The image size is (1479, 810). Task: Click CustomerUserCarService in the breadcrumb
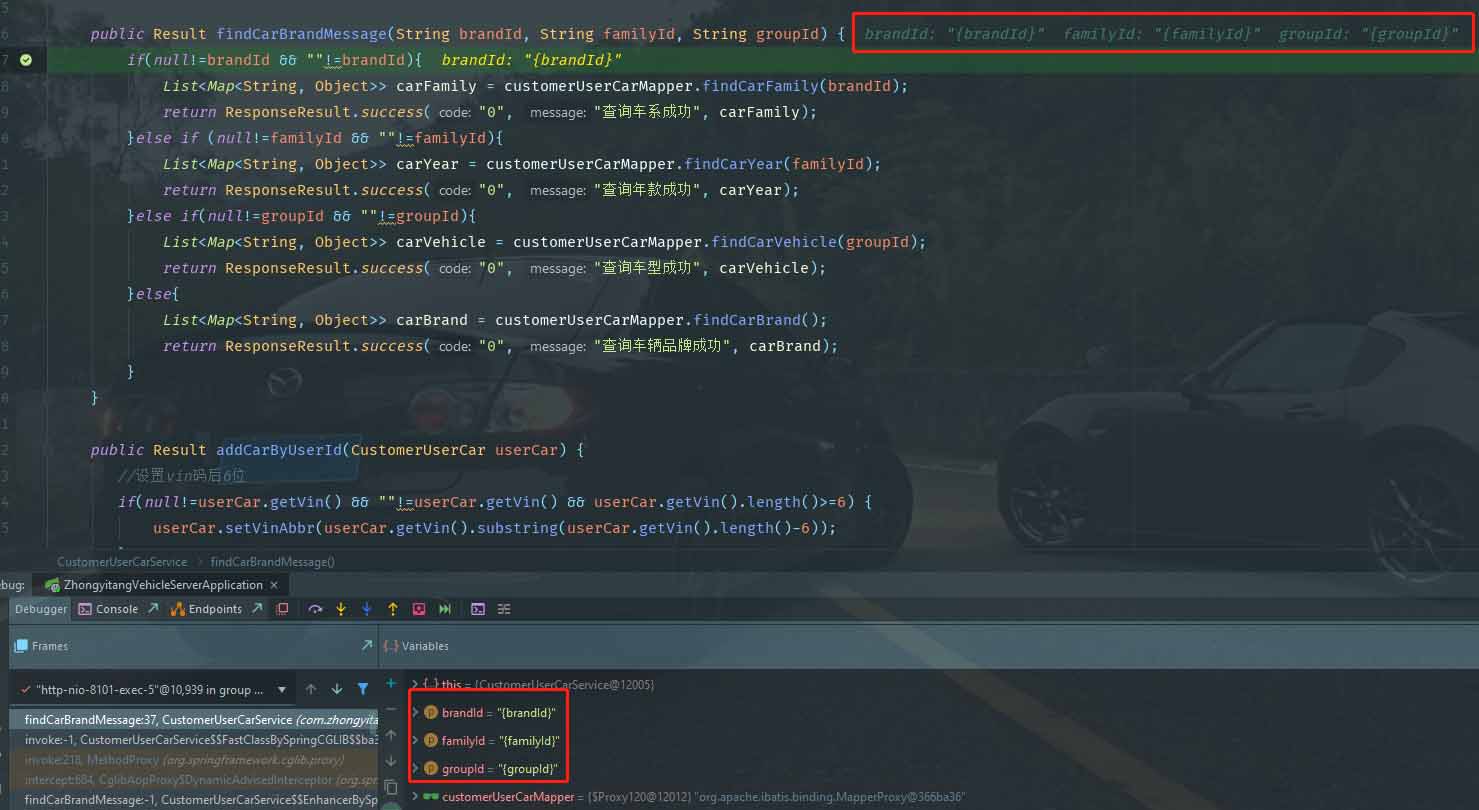pos(122,562)
